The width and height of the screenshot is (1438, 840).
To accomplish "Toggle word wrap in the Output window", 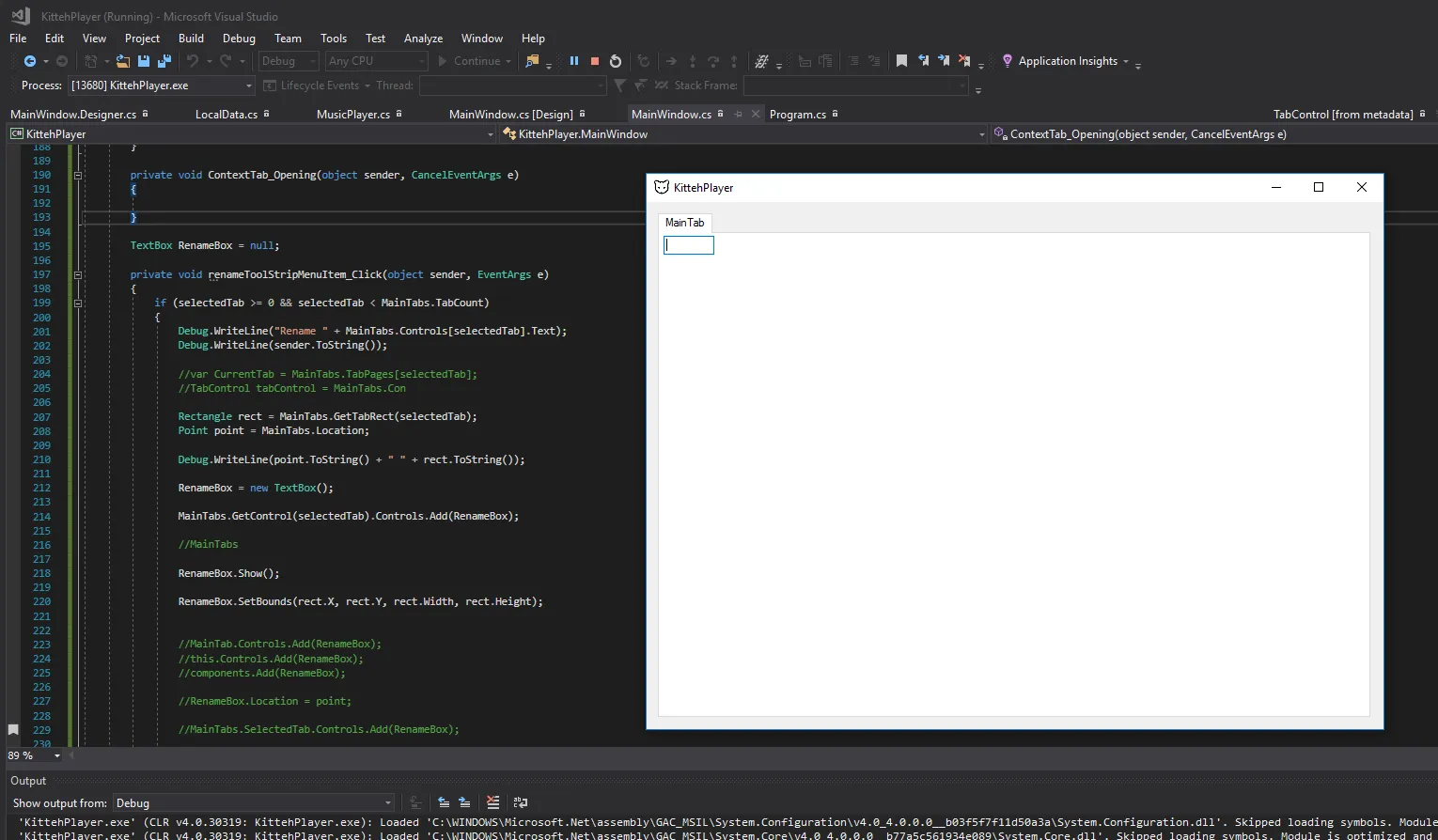I will click(x=521, y=802).
